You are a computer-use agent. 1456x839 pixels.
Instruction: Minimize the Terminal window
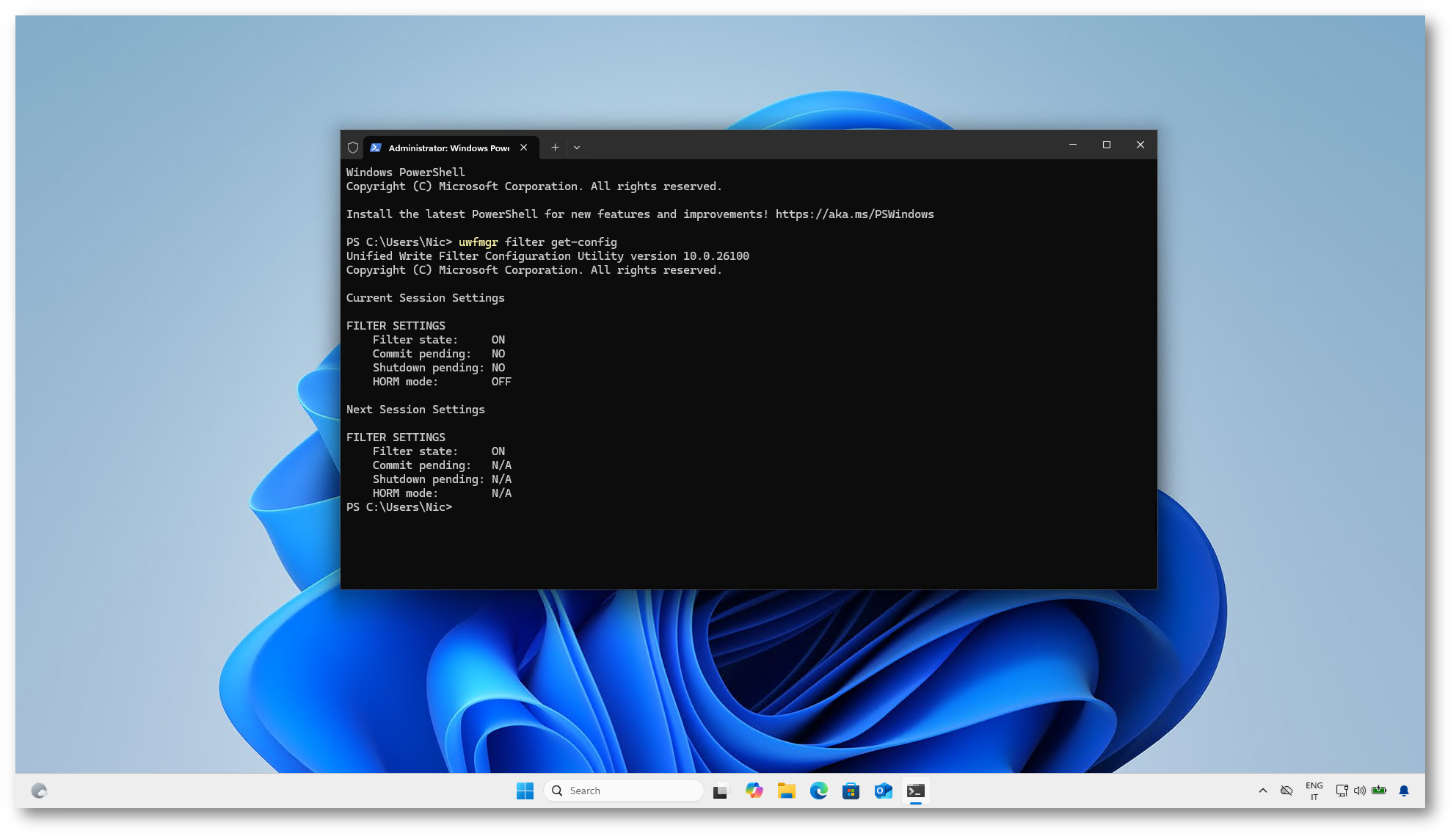(x=1073, y=145)
